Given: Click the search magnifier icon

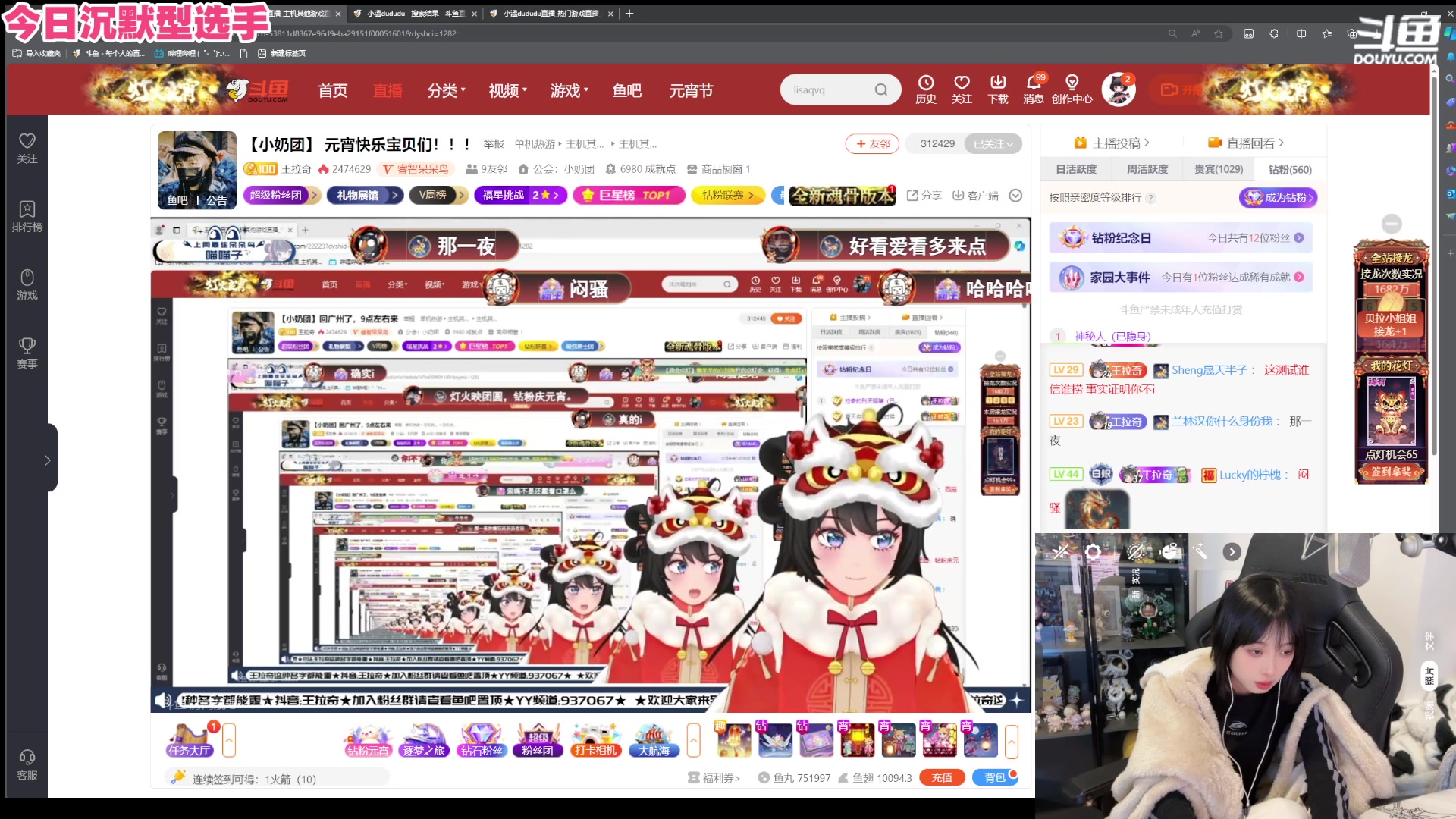Looking at the screenshot, I should 880,89.
